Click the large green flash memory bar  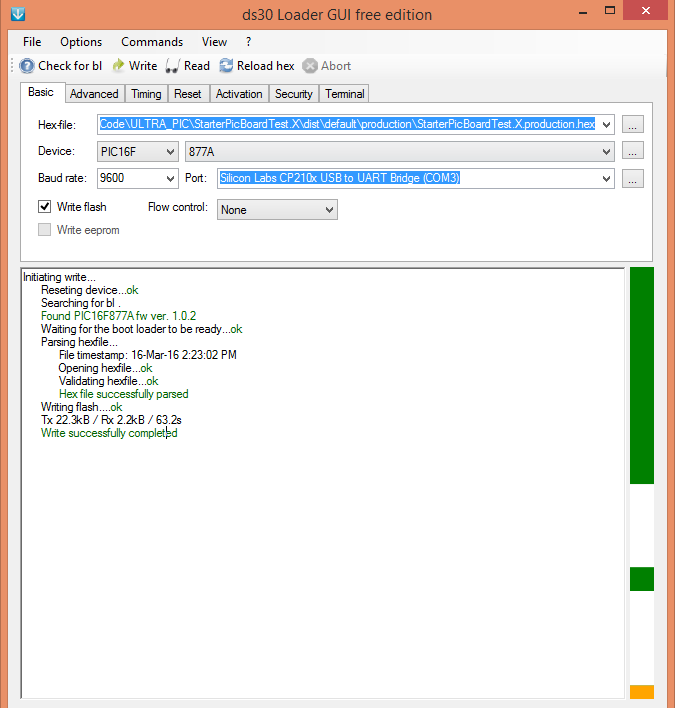[642, 375]
